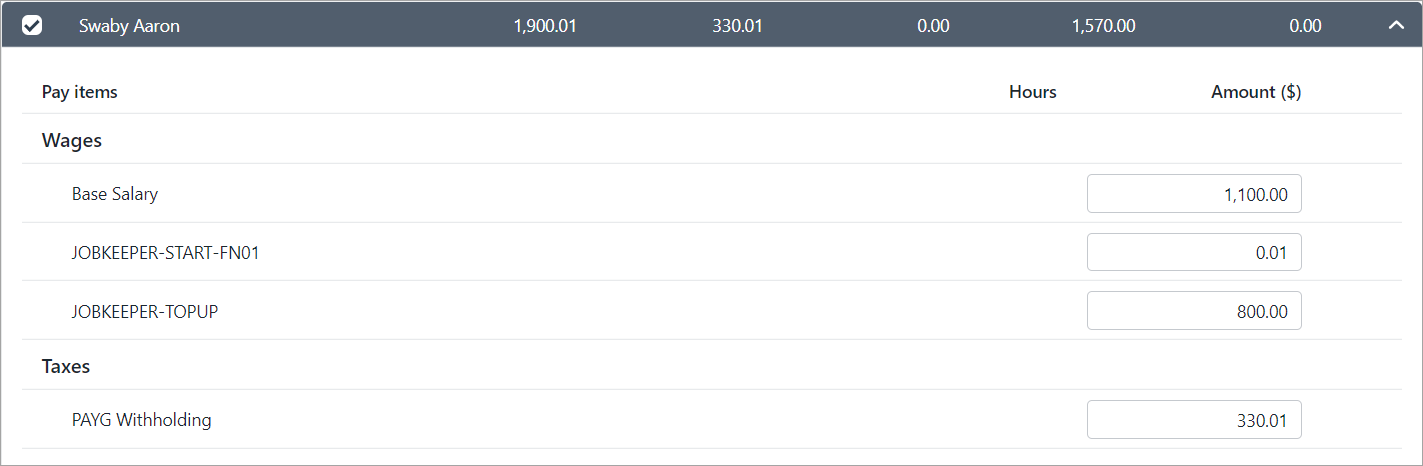Select the PAYG Withholding amount field
1423x466 pixels.
pos(1194,421)
